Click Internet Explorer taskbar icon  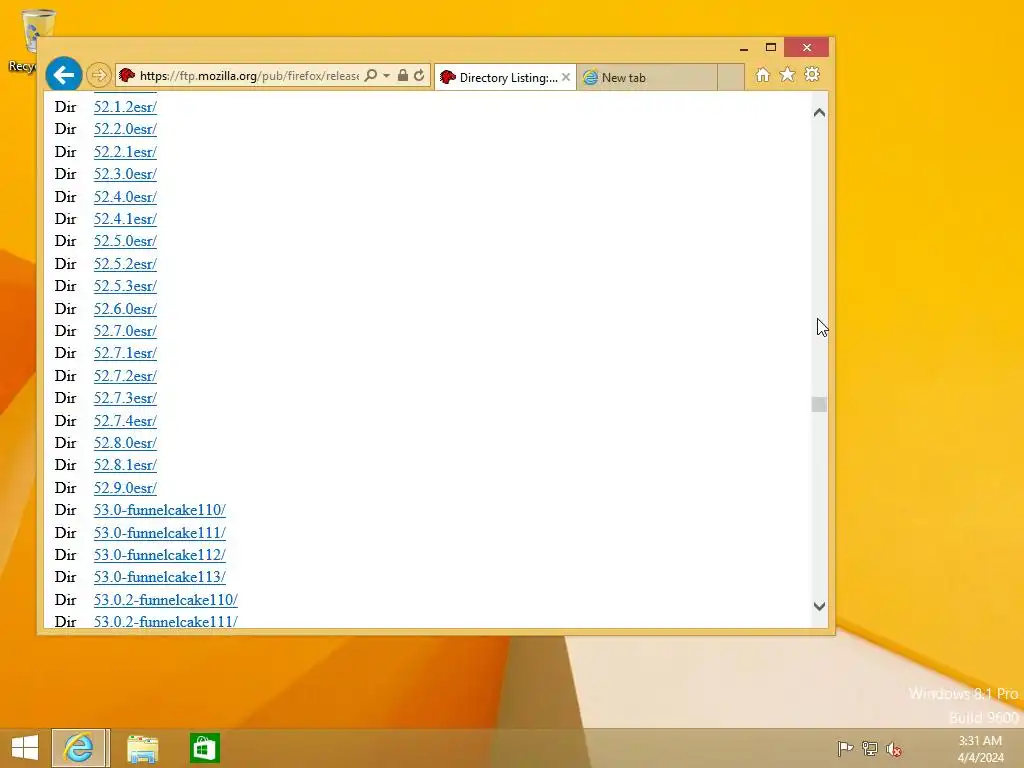[x=78, y=748]
